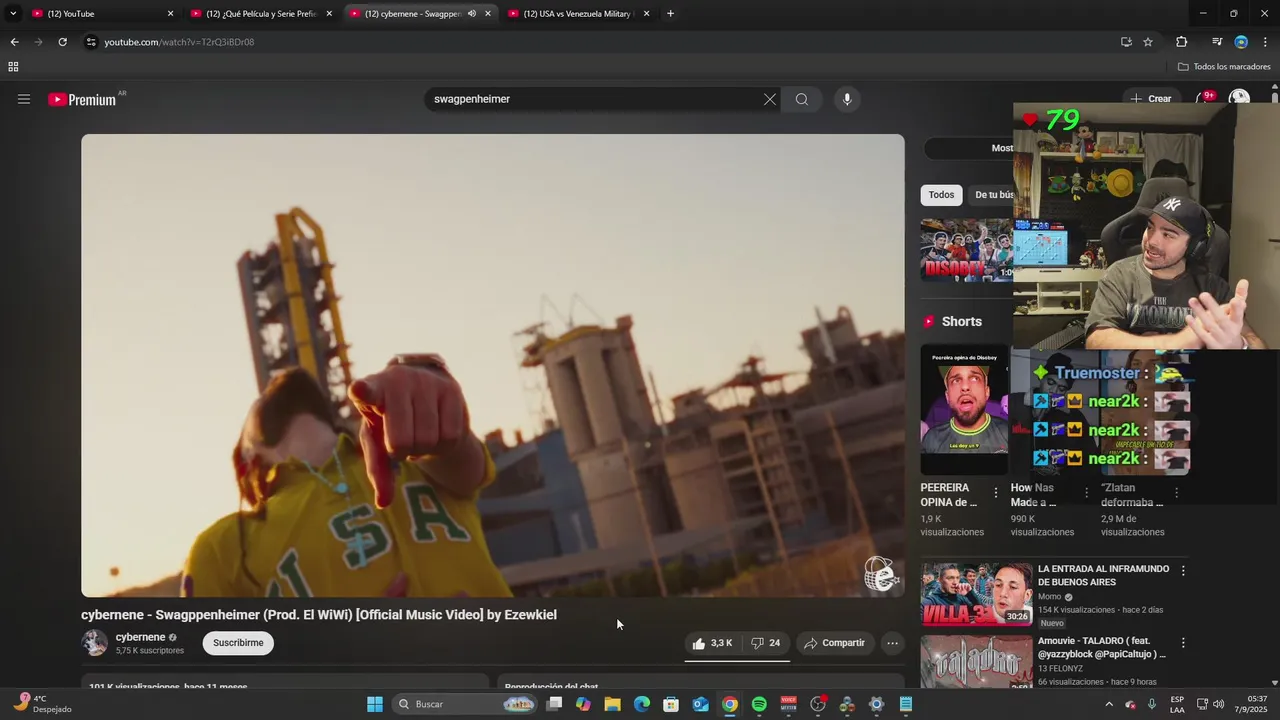The height and width of the screenshot is (720, 1280).
Task: Switch to ¿Qué Película y Serie tab
Action: (x=260, y=14)
